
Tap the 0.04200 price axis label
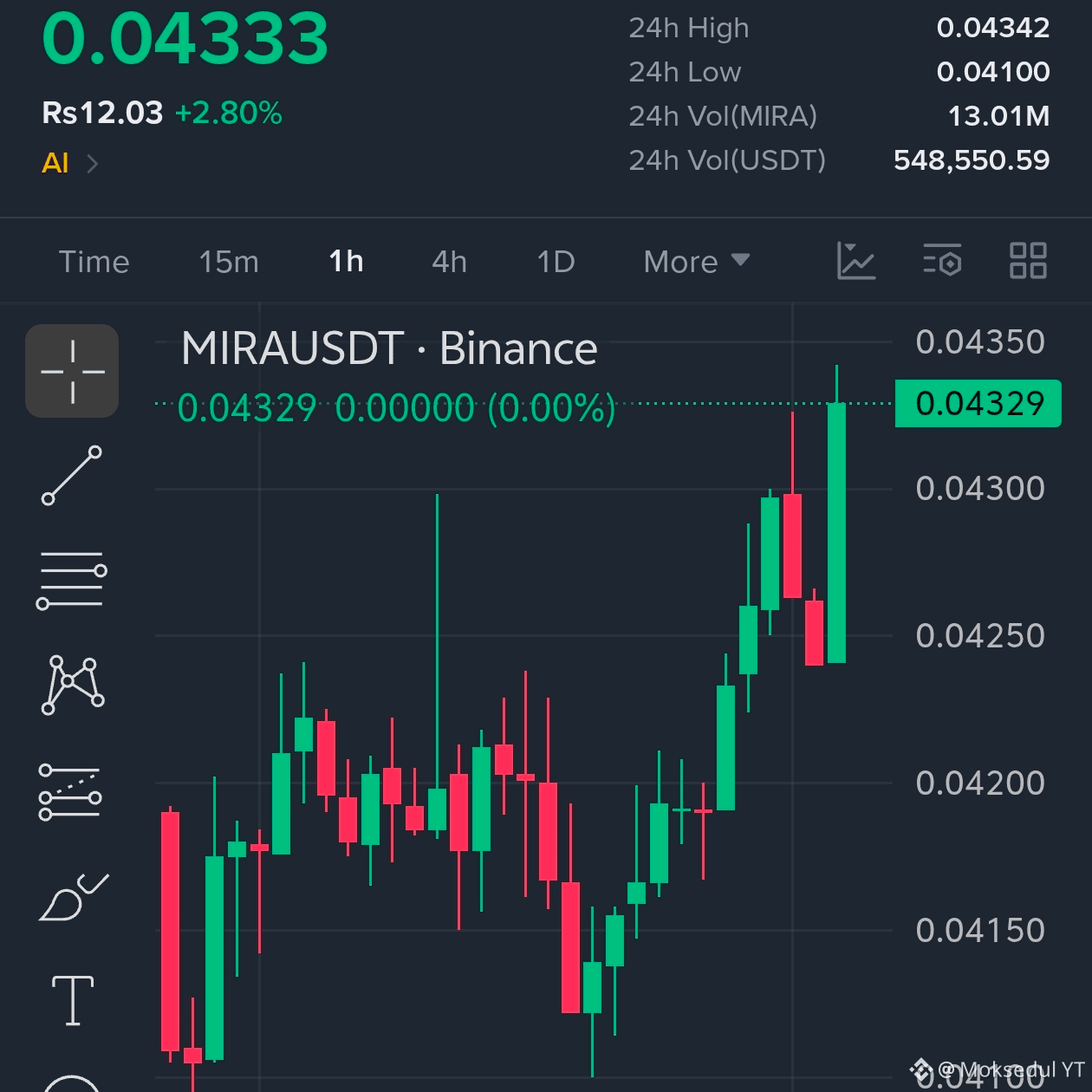click(x=980, y=783)
